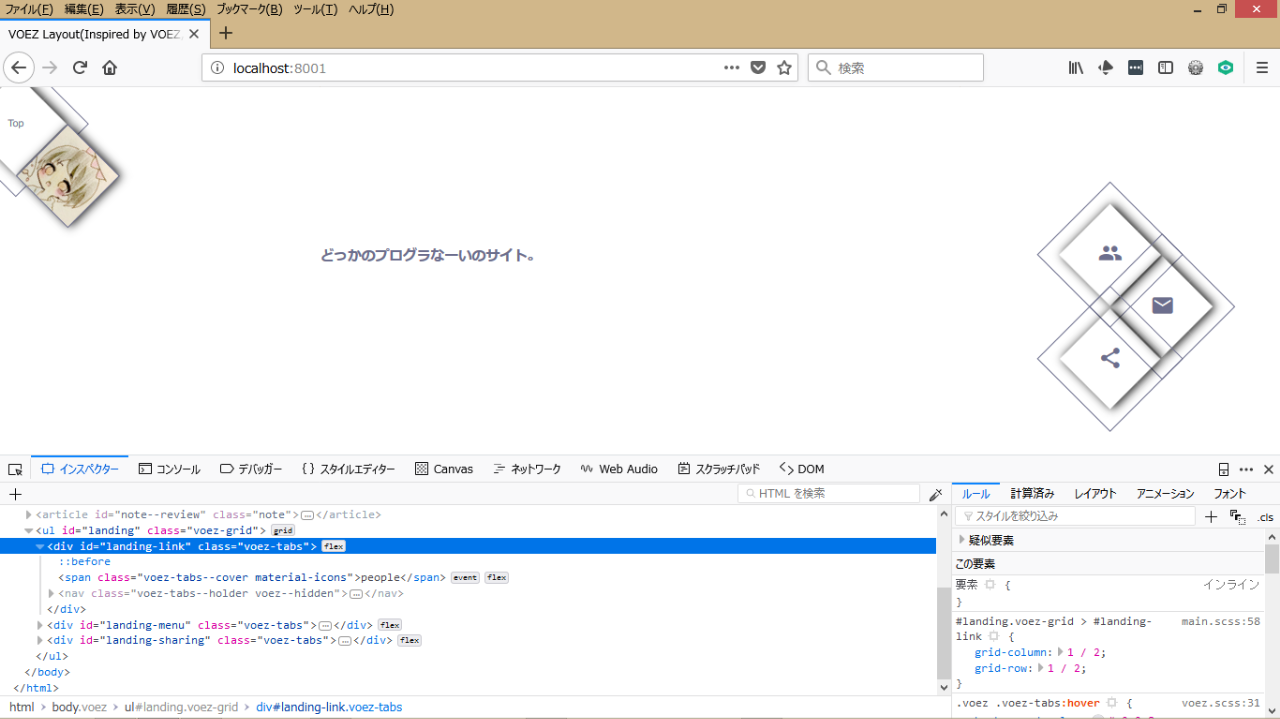This screenshot has height=719, width=1280.
Task: Expand the div#landing-sharing node
Action: pyautogui.click(x=41, y=641)
